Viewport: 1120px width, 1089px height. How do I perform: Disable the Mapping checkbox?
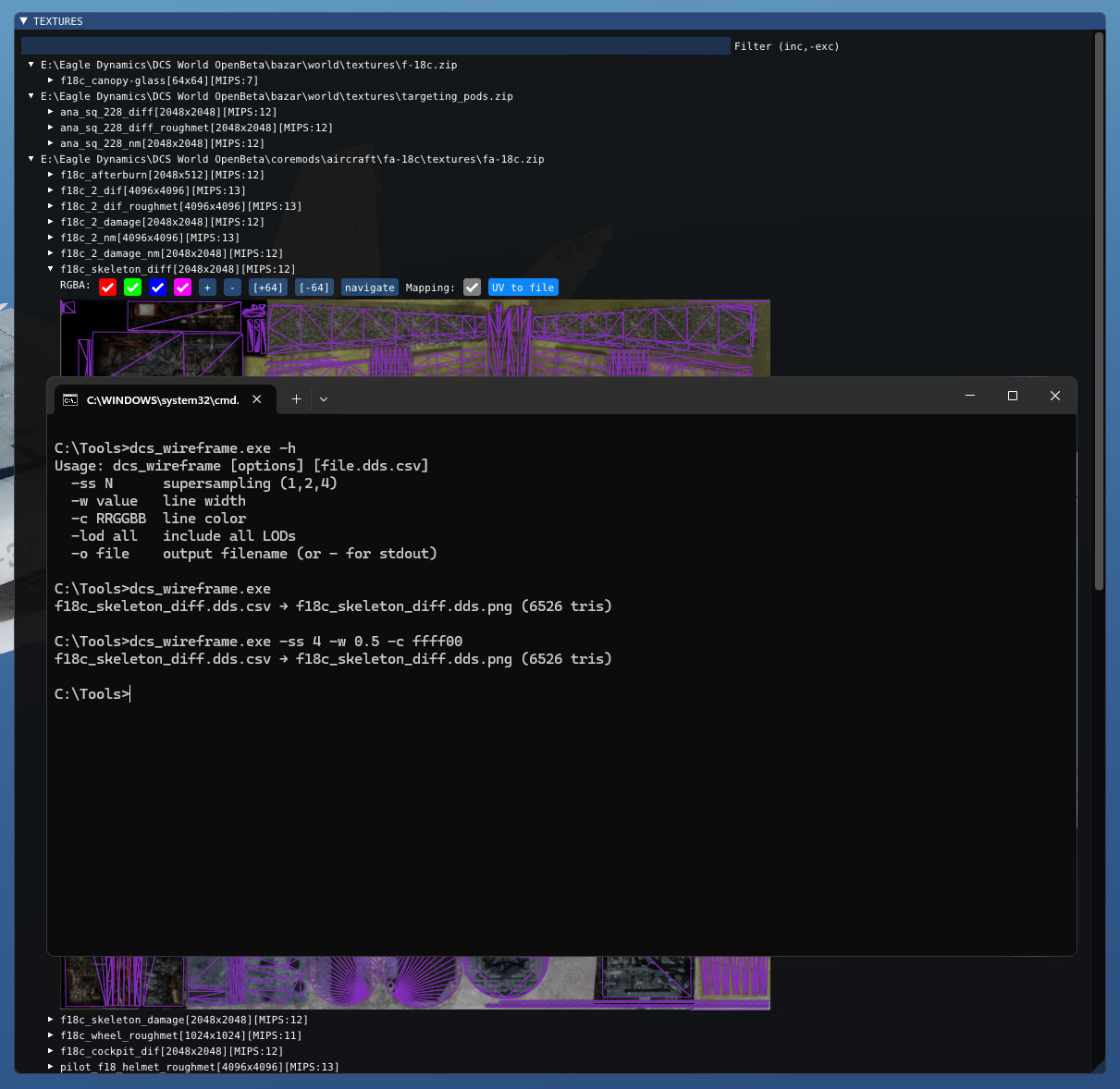472,288
